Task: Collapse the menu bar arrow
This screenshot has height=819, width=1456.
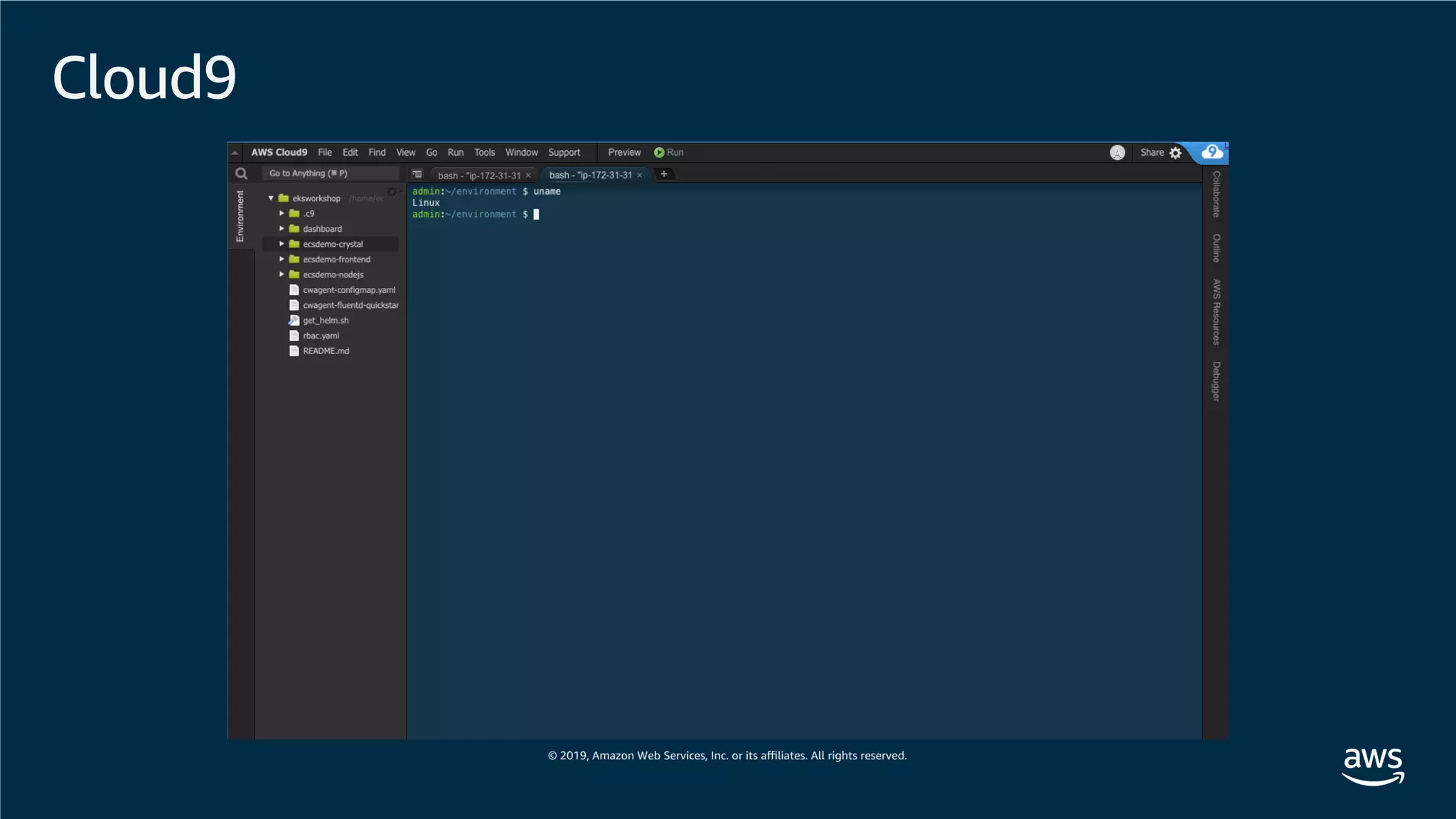Action: pyautogui.click(x=235, y=153)
